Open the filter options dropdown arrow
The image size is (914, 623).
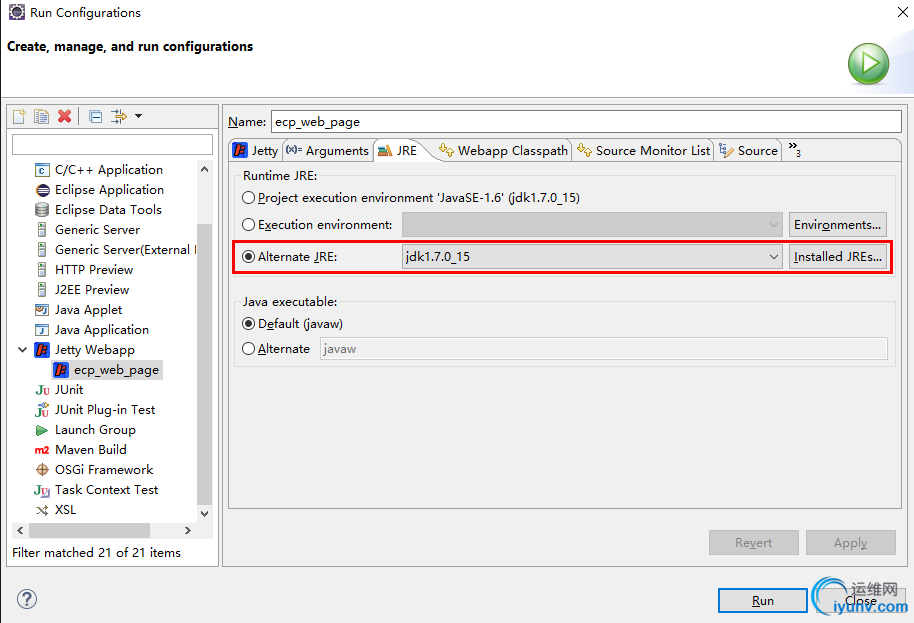139,116
